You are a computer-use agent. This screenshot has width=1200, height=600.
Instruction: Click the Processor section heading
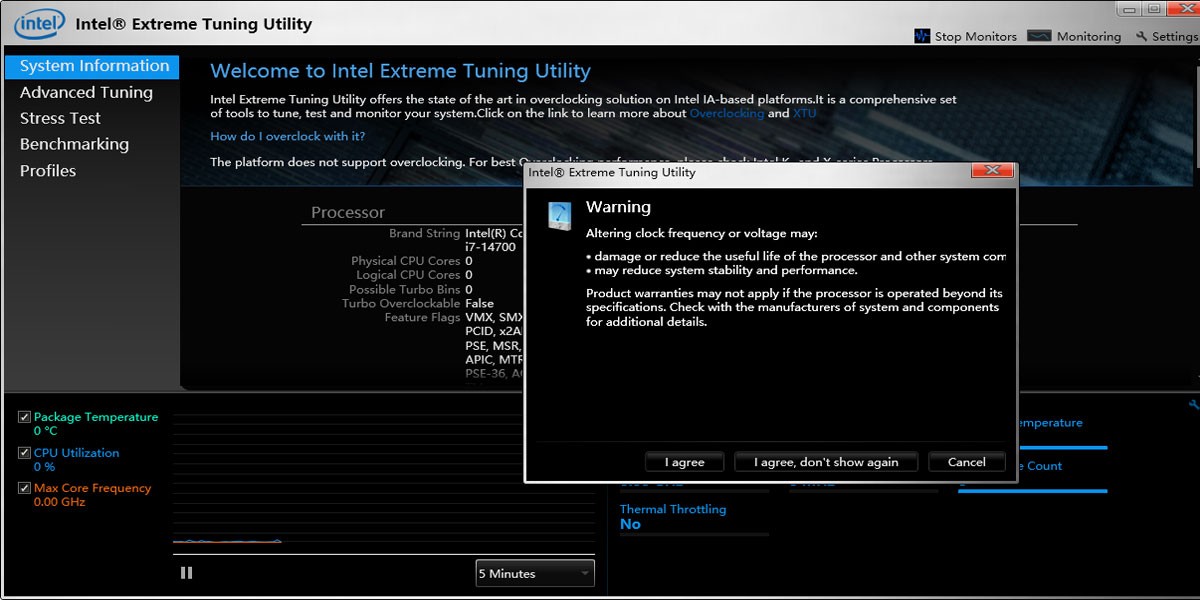coord(348,212)
